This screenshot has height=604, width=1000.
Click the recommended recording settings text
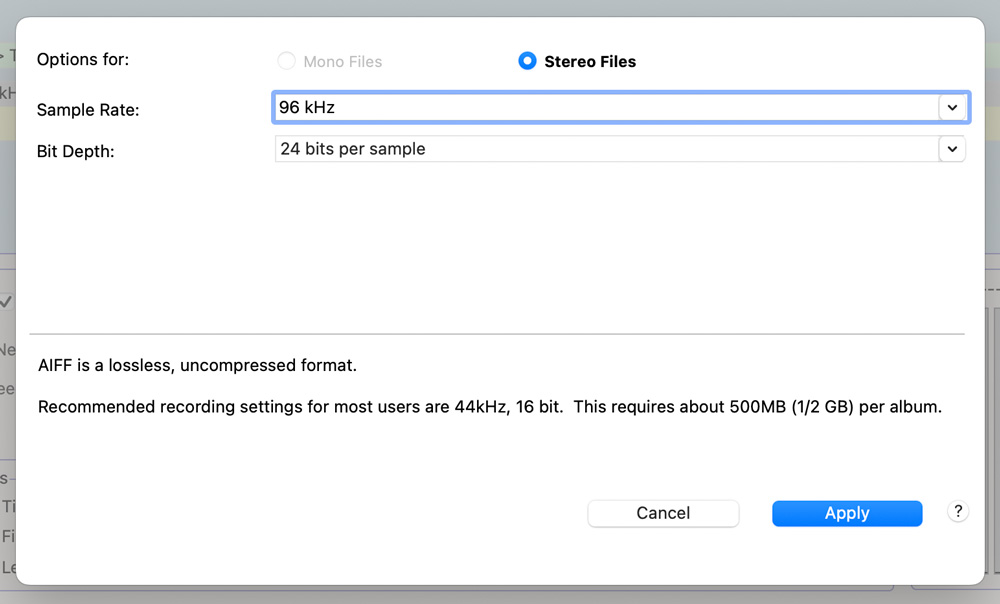tap(489, 408)
